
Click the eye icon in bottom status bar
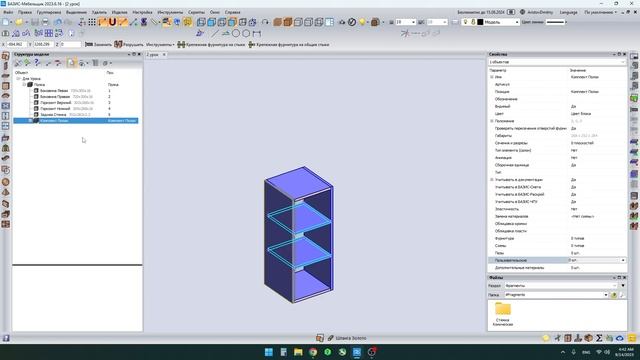coord(620,338)
